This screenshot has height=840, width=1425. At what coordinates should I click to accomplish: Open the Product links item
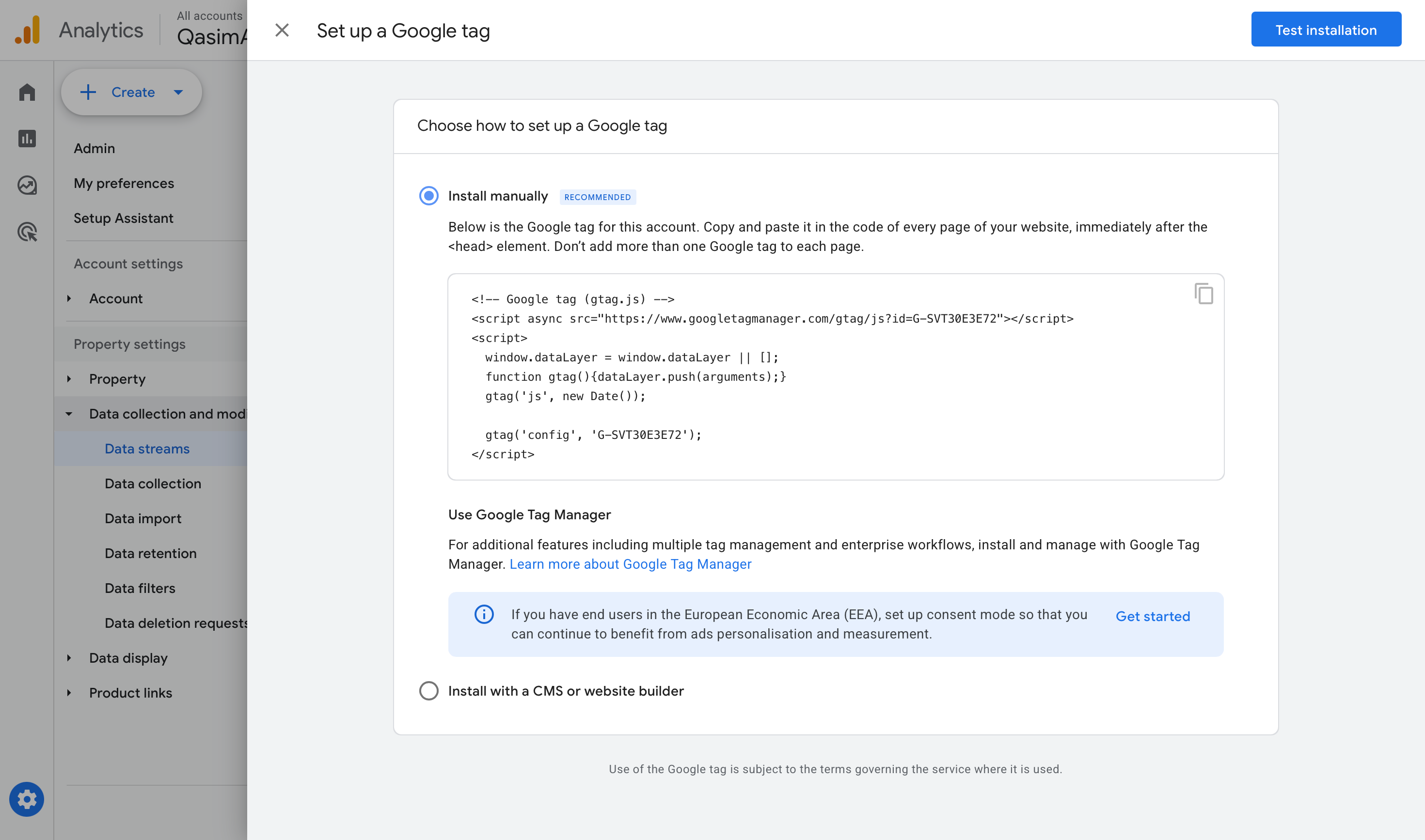130,693
